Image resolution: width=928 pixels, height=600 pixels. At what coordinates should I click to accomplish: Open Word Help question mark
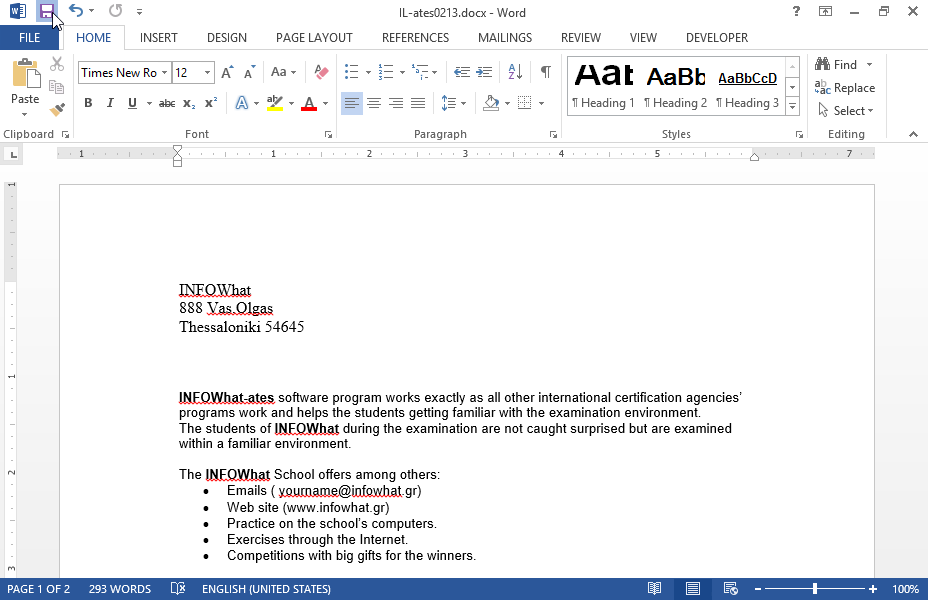(x=797, y=11)
